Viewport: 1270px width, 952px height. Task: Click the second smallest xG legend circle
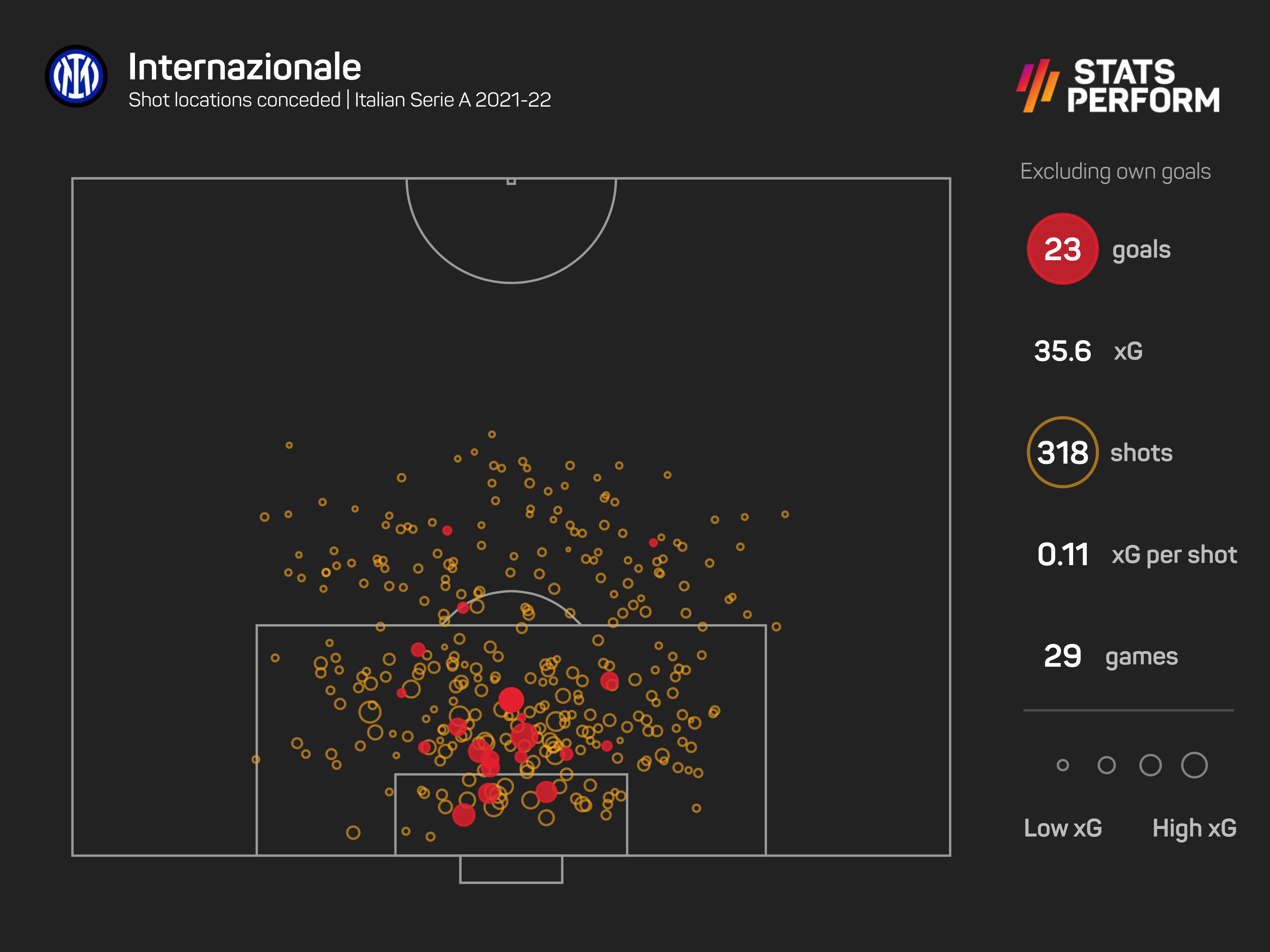point(1106,765)
